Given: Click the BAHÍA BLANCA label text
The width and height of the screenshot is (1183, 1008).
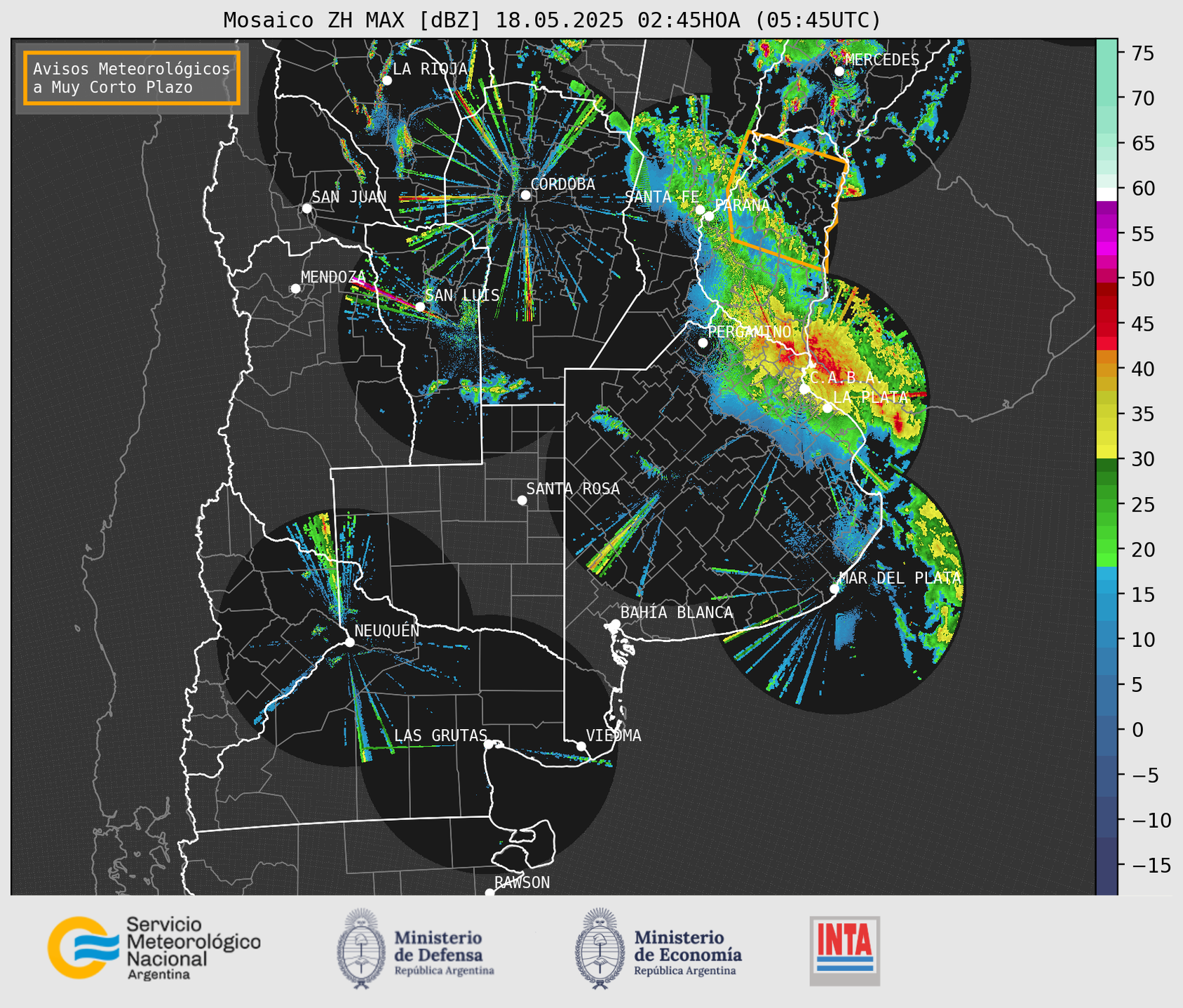Looking at the screenshot, I should point(677,613).
